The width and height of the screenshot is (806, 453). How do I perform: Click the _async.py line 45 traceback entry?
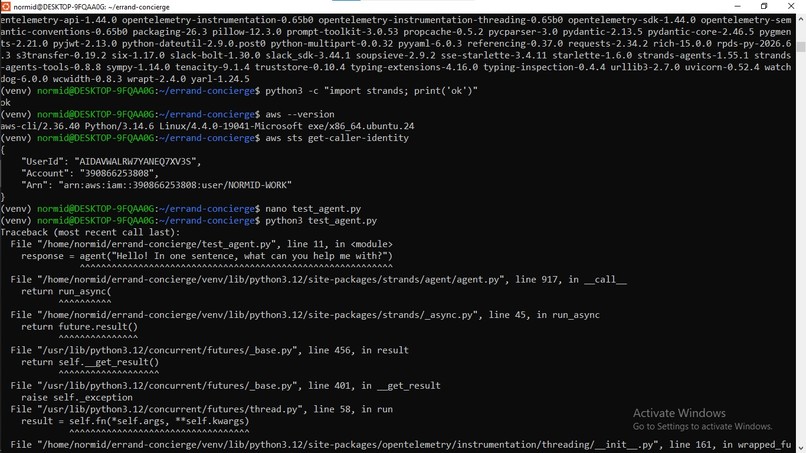(305, 315)
